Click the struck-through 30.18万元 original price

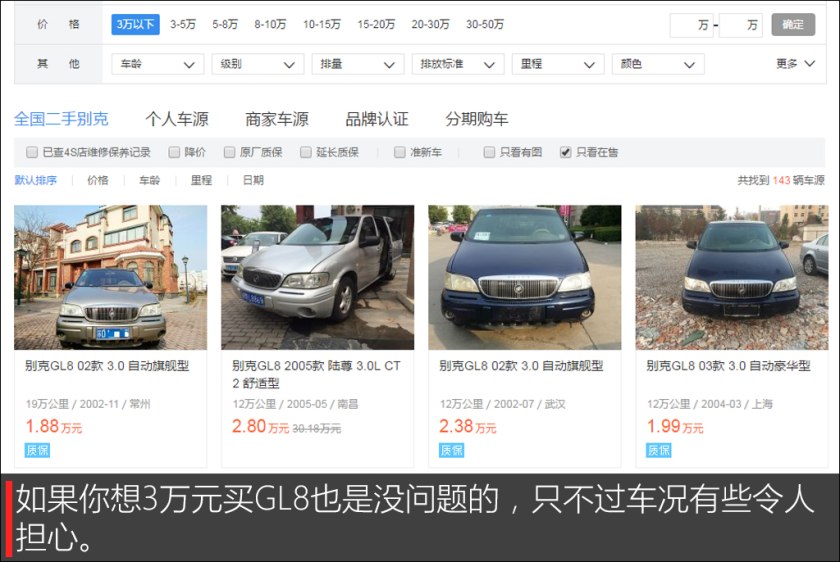click(x=317, y=429)
